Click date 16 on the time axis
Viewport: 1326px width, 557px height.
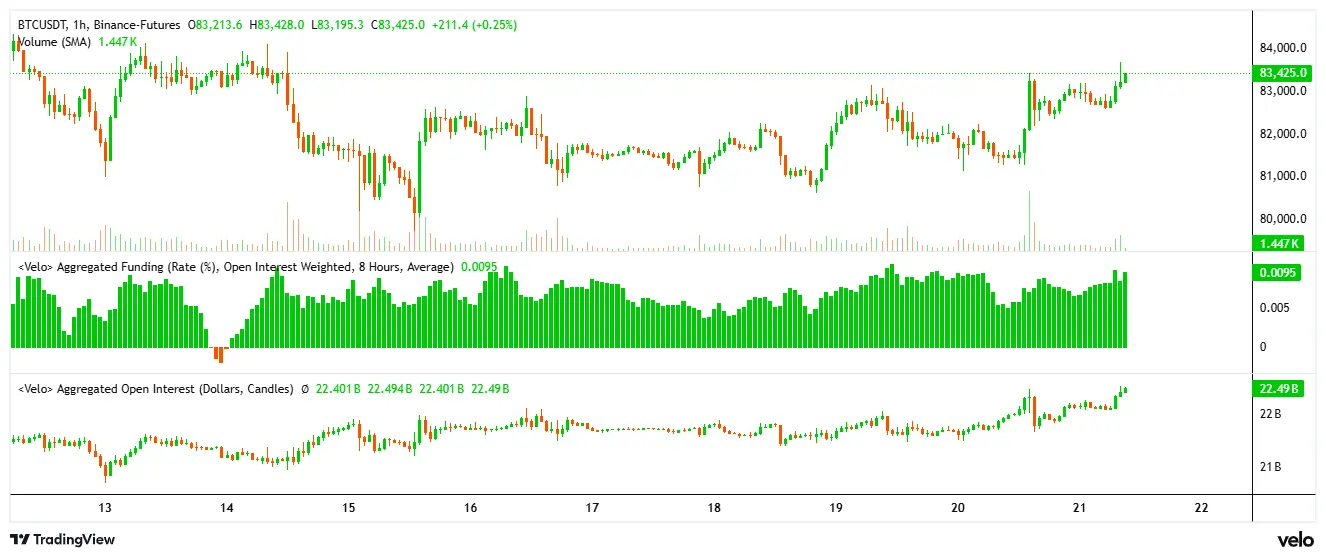point(471,508)
